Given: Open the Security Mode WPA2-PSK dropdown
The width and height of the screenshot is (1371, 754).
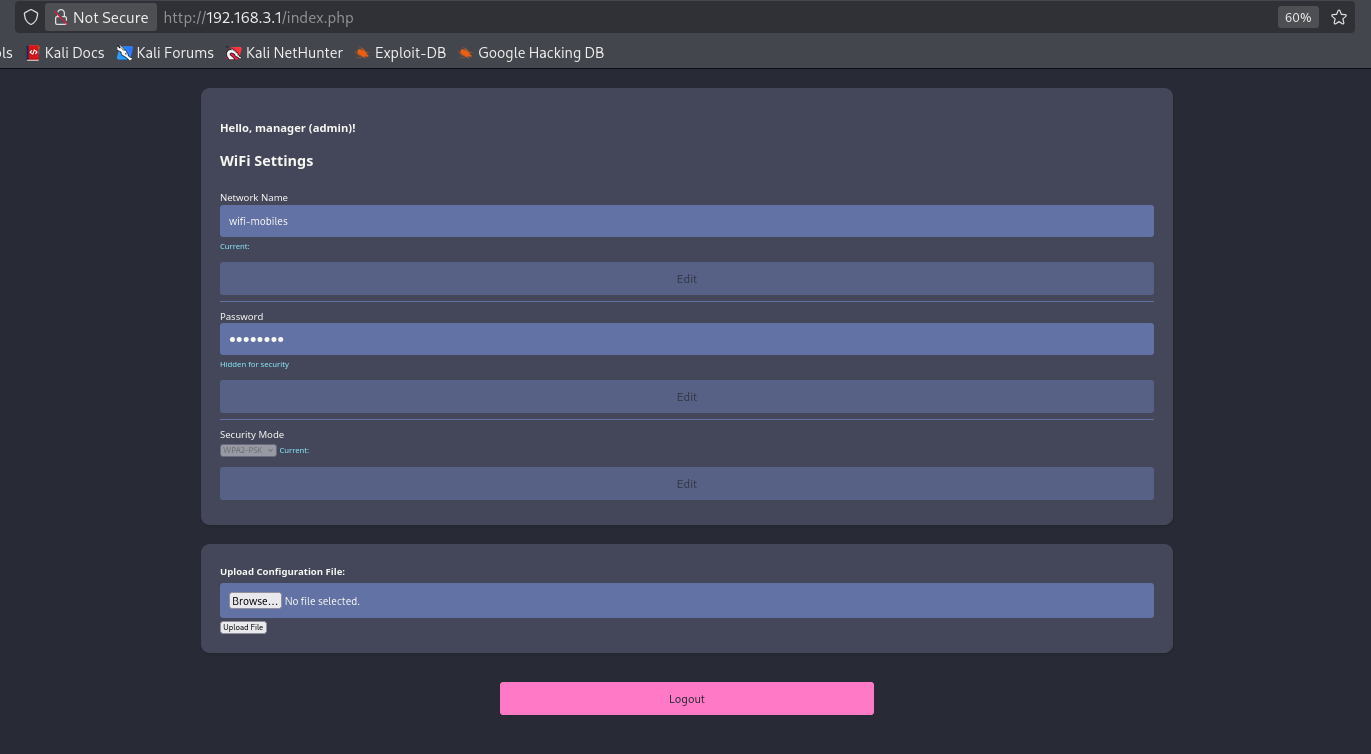Looking at the screenshot, I should [x=247, y=450].
